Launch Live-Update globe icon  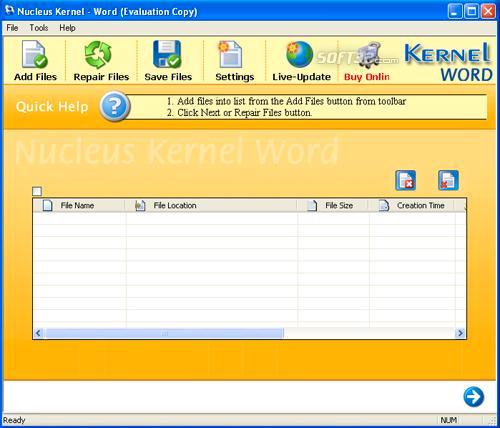click(299, 54)
